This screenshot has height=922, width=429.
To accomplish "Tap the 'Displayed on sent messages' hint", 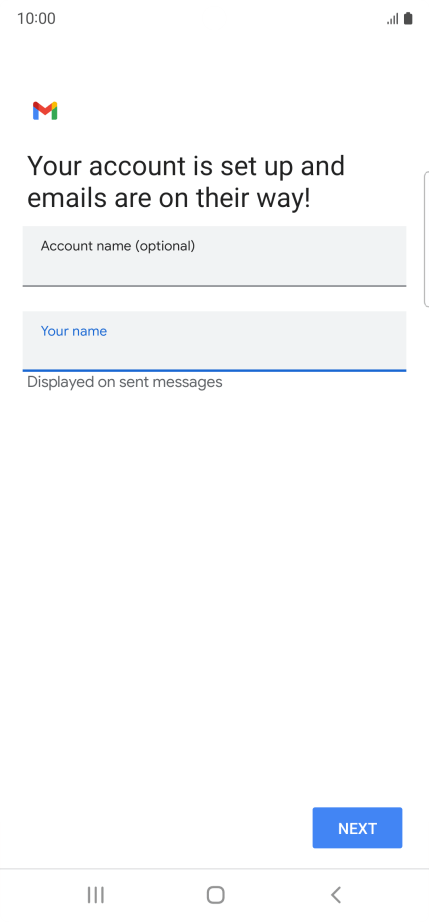I will (x=125, y=382).
